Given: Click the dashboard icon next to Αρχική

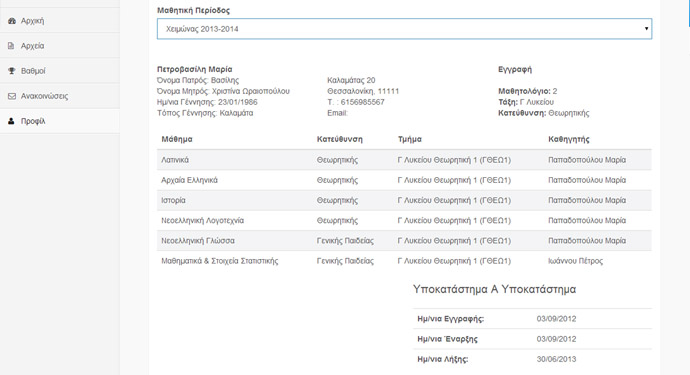Looking at the screenshot, I should point(12,21).
